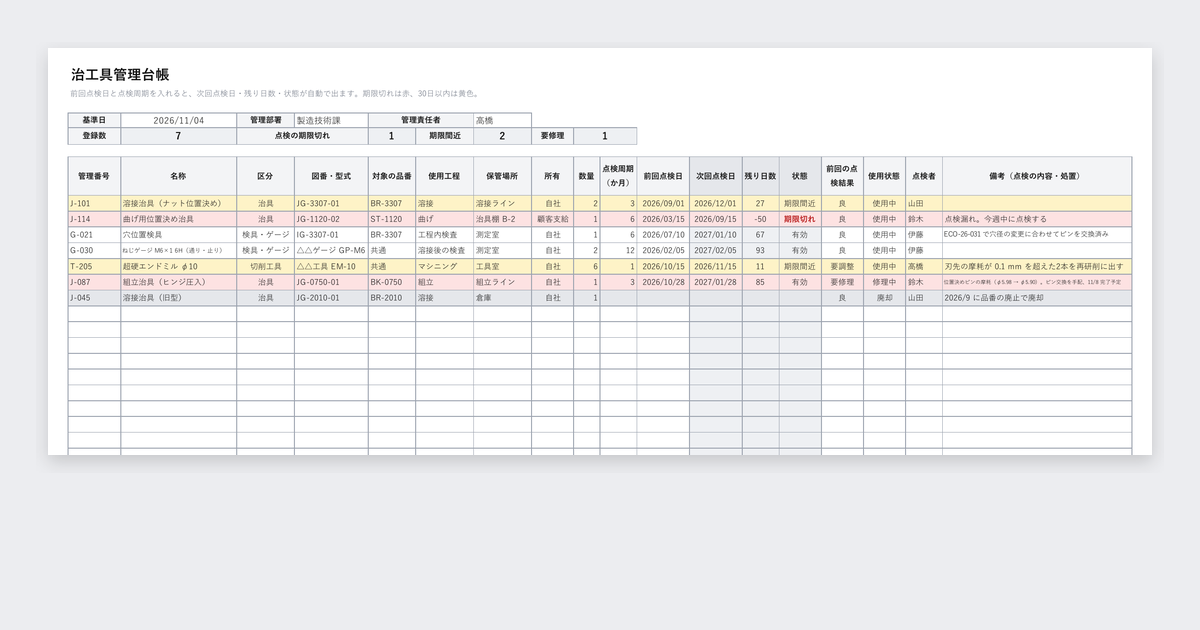
Task: Click the 備考（点検の内容・処置） column header
Action: click(x=1037, y=176)
